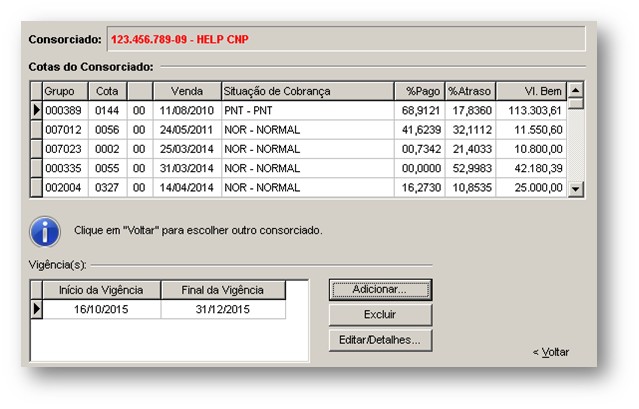Screen dimensions: 639x409
Task: Click NOR - NORMAL in the 007012 row
Action: click(308, 130)
